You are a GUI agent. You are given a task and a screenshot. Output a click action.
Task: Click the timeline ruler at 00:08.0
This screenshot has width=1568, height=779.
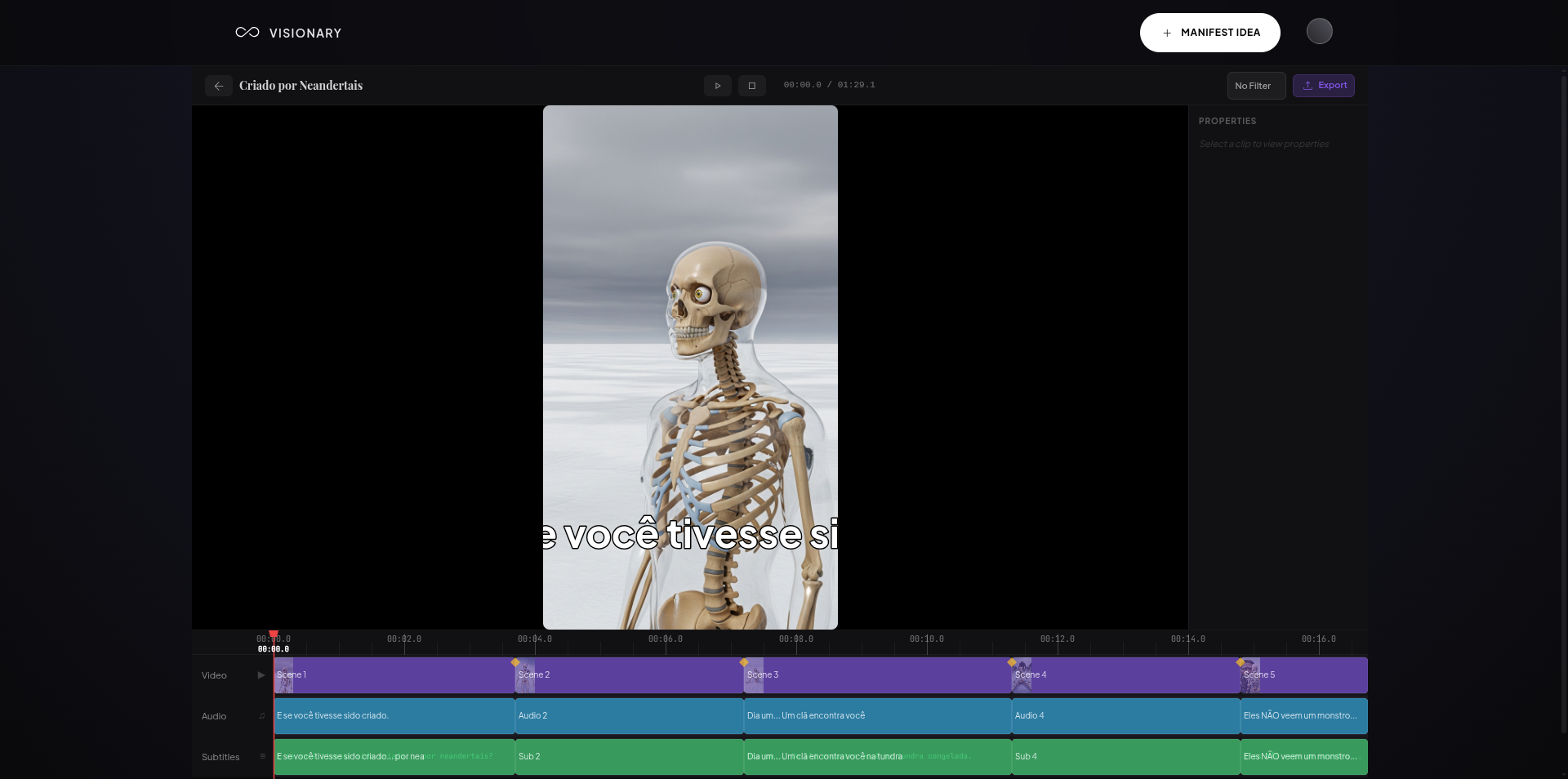[x=796, y=641]
